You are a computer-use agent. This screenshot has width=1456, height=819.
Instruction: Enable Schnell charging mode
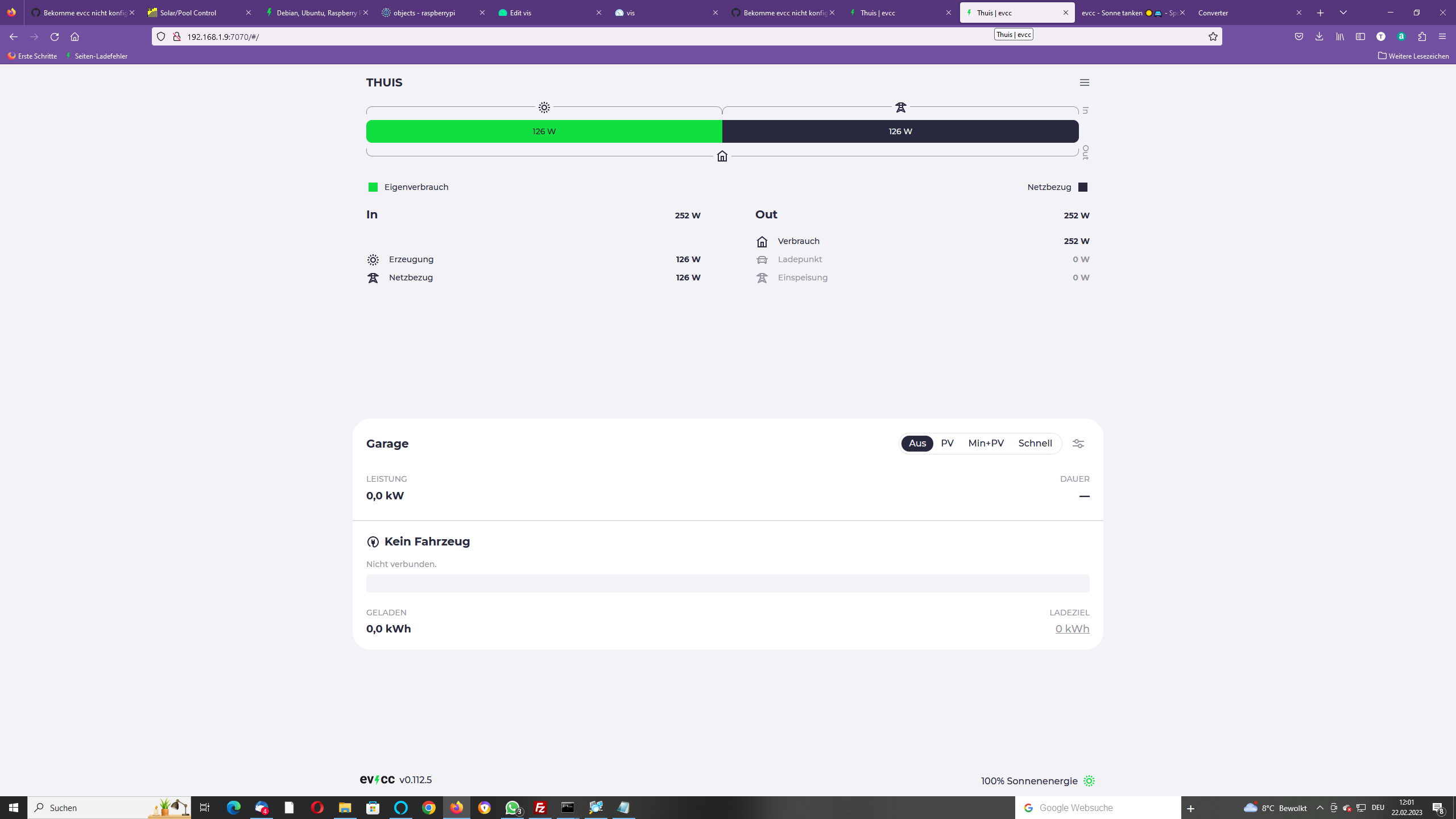[x=1035, y=444]
